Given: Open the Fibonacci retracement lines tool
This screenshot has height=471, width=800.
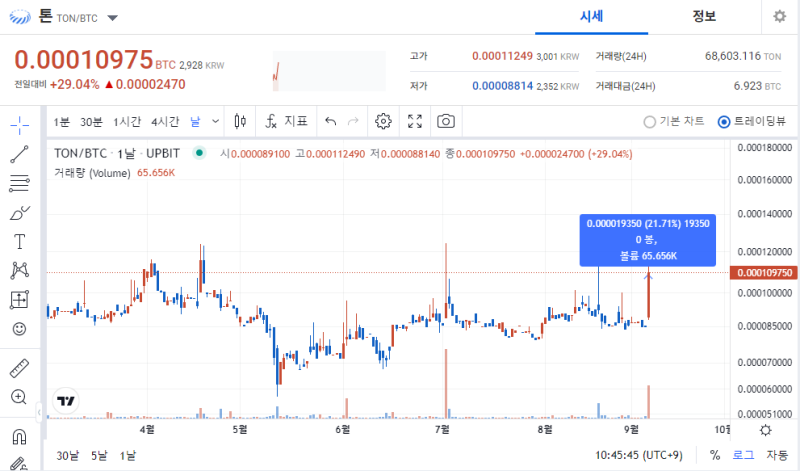Looking at the screenshot, I should pyautogui.click(x=19, y=183).
